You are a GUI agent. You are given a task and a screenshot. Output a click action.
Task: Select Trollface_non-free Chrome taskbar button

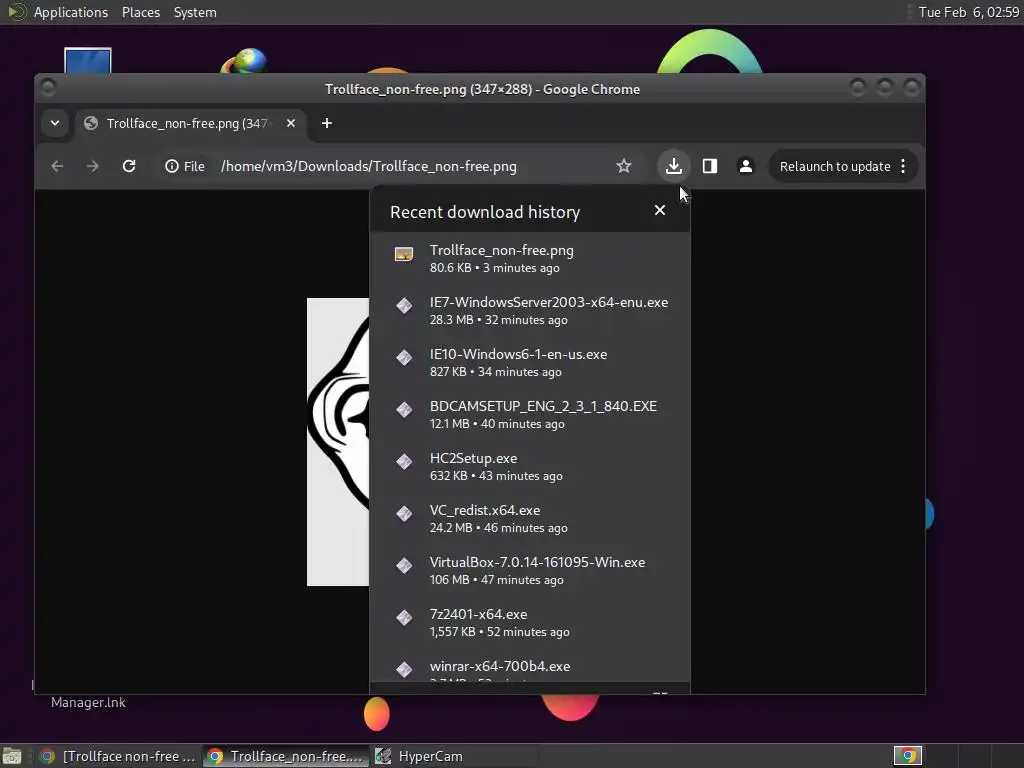coord(285,756)
